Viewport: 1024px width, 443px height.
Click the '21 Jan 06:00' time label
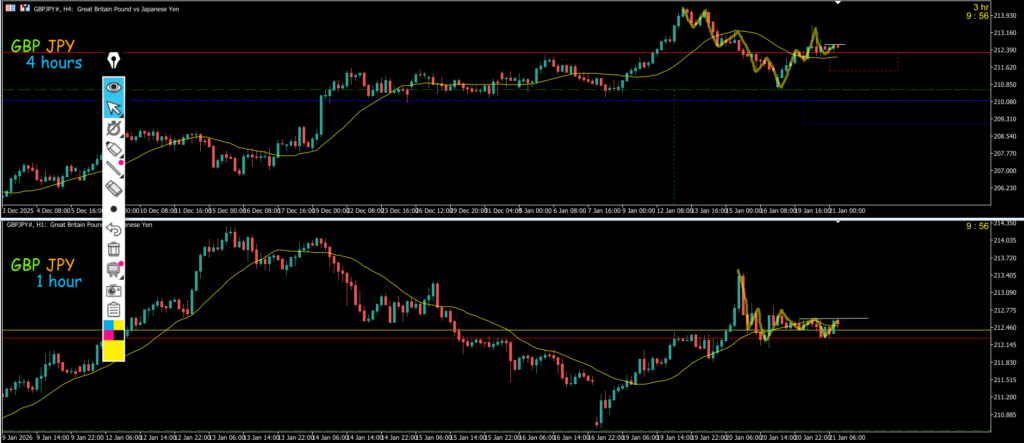click(x=847, y=436)
